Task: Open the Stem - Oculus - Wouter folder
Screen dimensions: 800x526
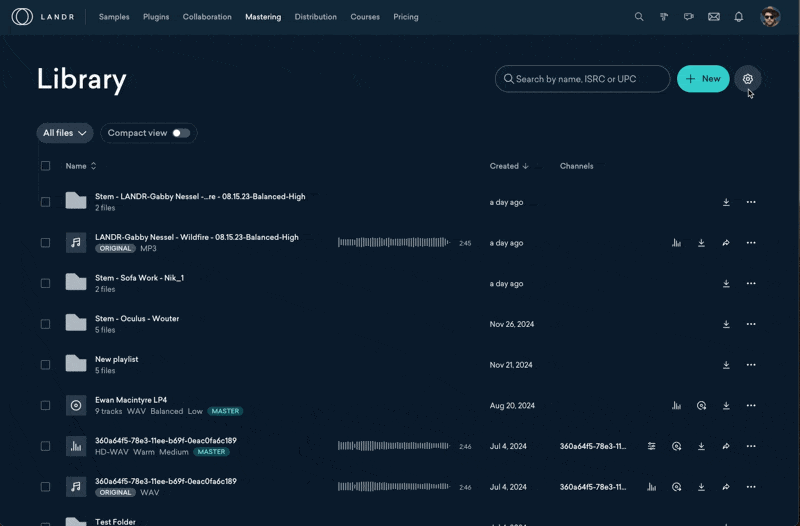Action: [137, 318]
